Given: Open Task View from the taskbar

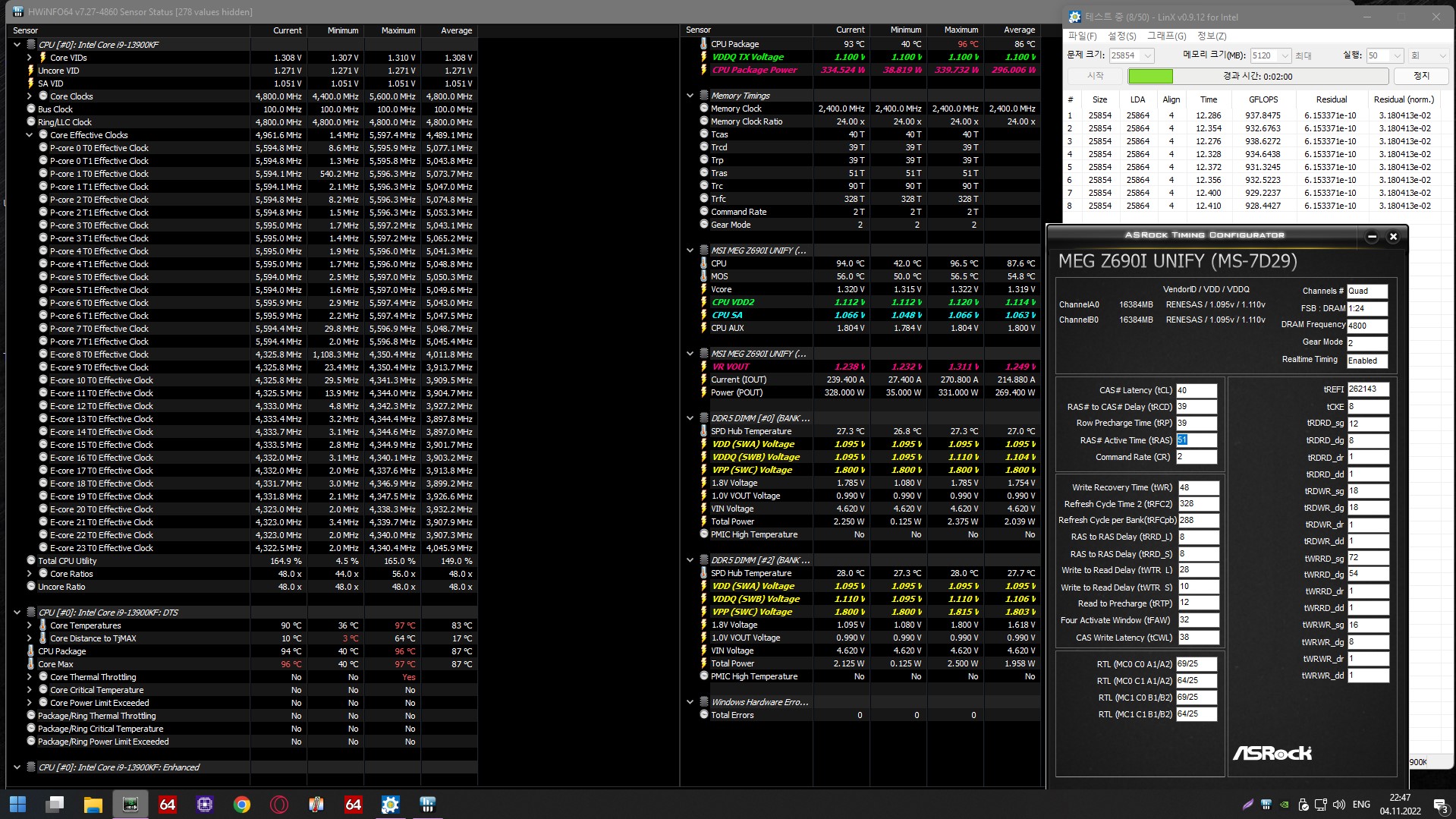Looking at the screenshot, I should [55, 804].
